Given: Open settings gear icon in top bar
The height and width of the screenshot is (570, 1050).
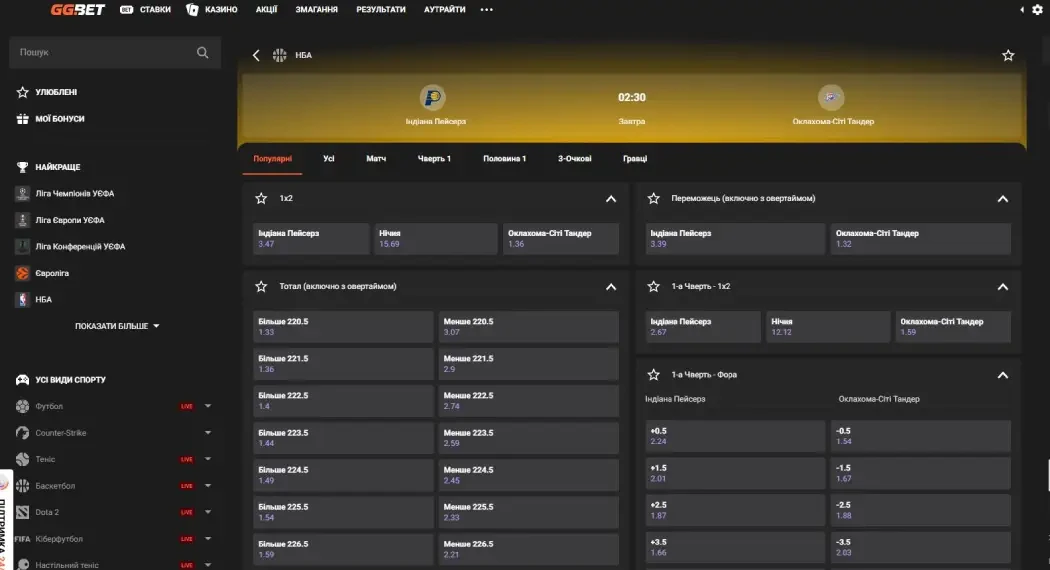Looking at the screenshot, I should click(x=1036, y=9).
